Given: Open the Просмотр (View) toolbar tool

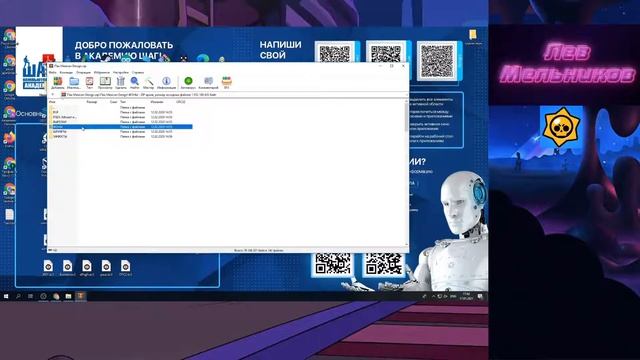Looking at the screenshot, I should coord(105,82).
